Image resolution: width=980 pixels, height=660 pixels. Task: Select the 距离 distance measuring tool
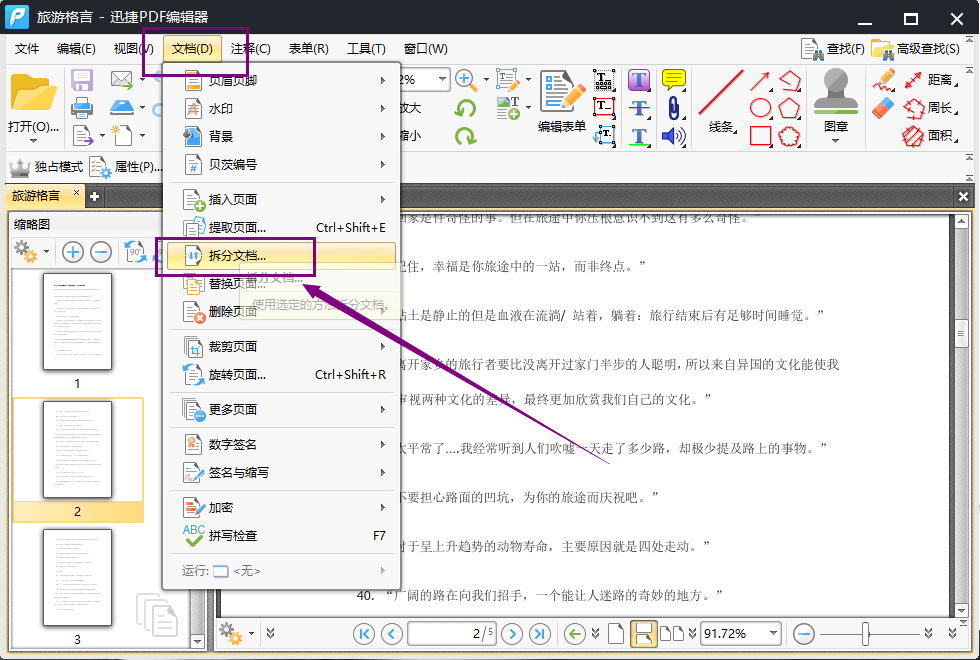point(931,80)
